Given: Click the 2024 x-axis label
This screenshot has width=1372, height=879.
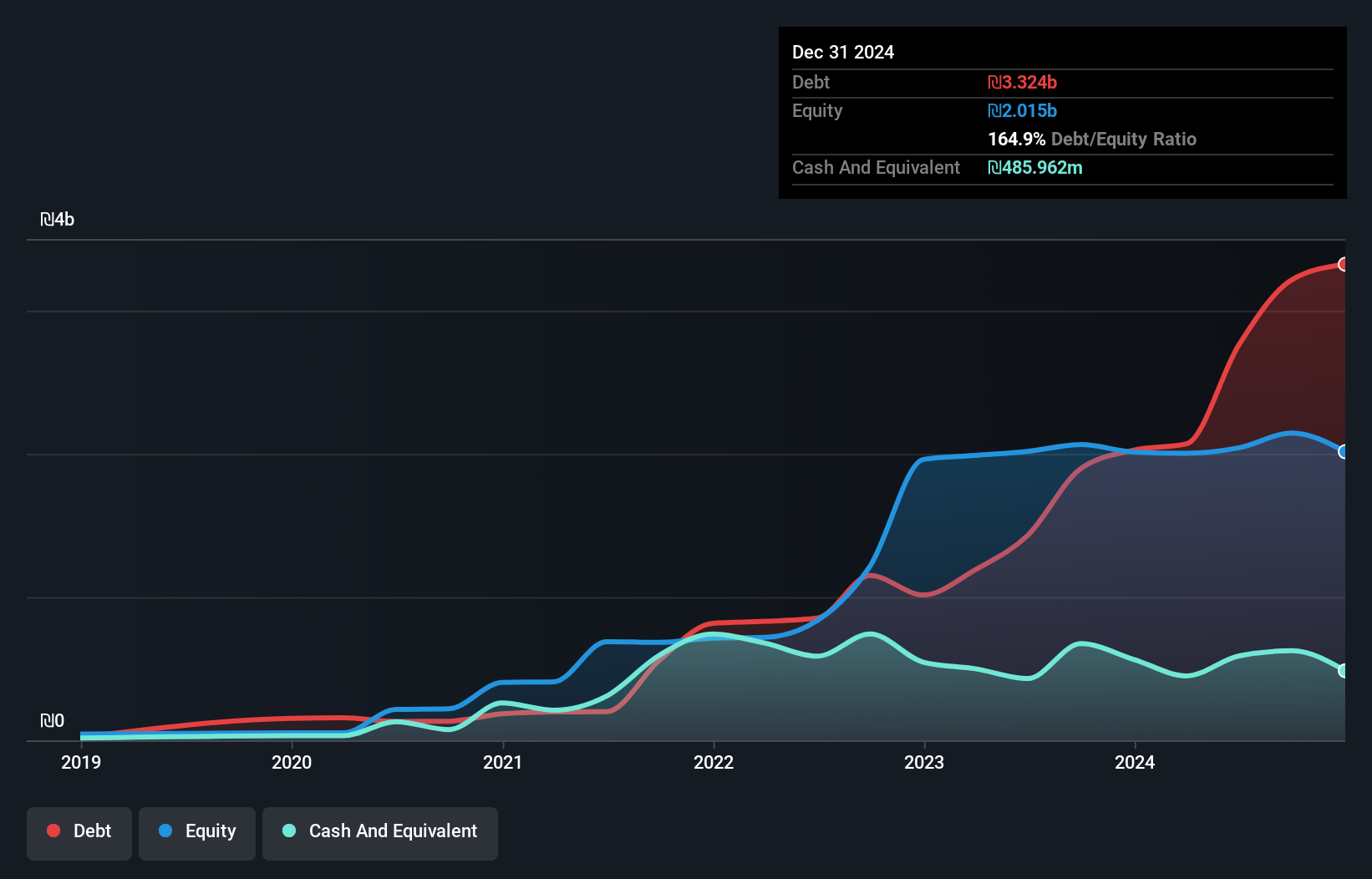Looking at the screenshot, I should point(1135,762).
